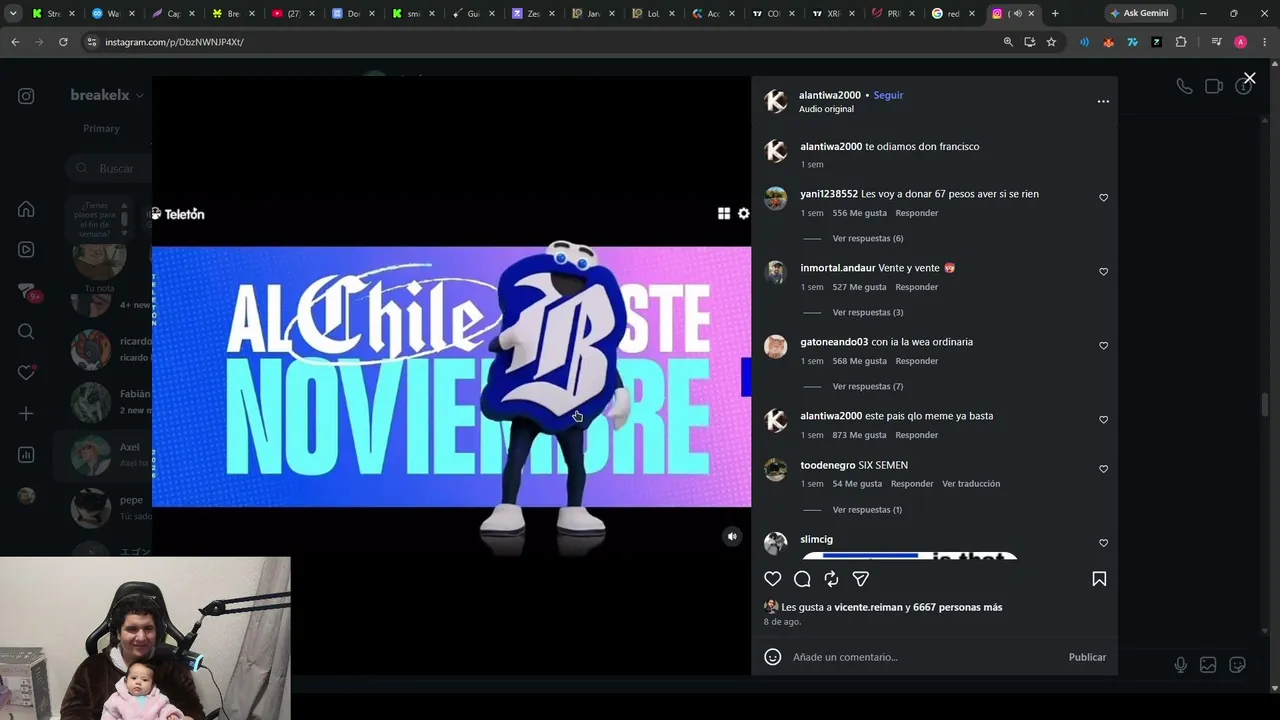Click Publicar to post the comment

1087,657
